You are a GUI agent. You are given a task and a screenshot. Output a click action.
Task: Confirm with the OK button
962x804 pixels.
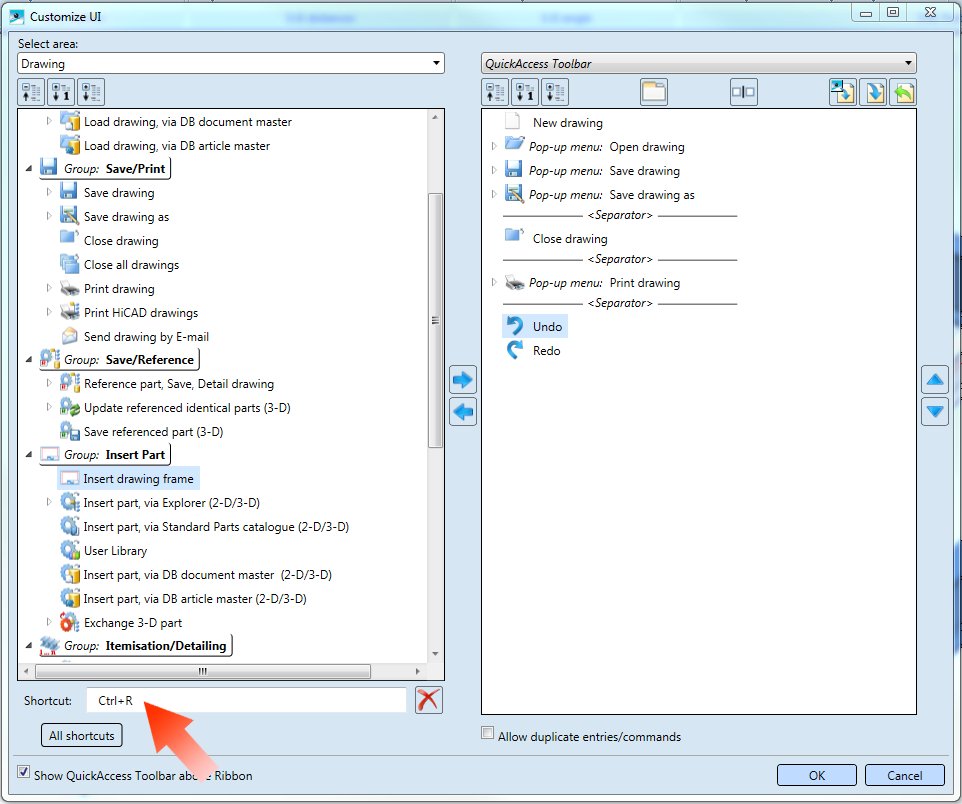coord(817,775)
